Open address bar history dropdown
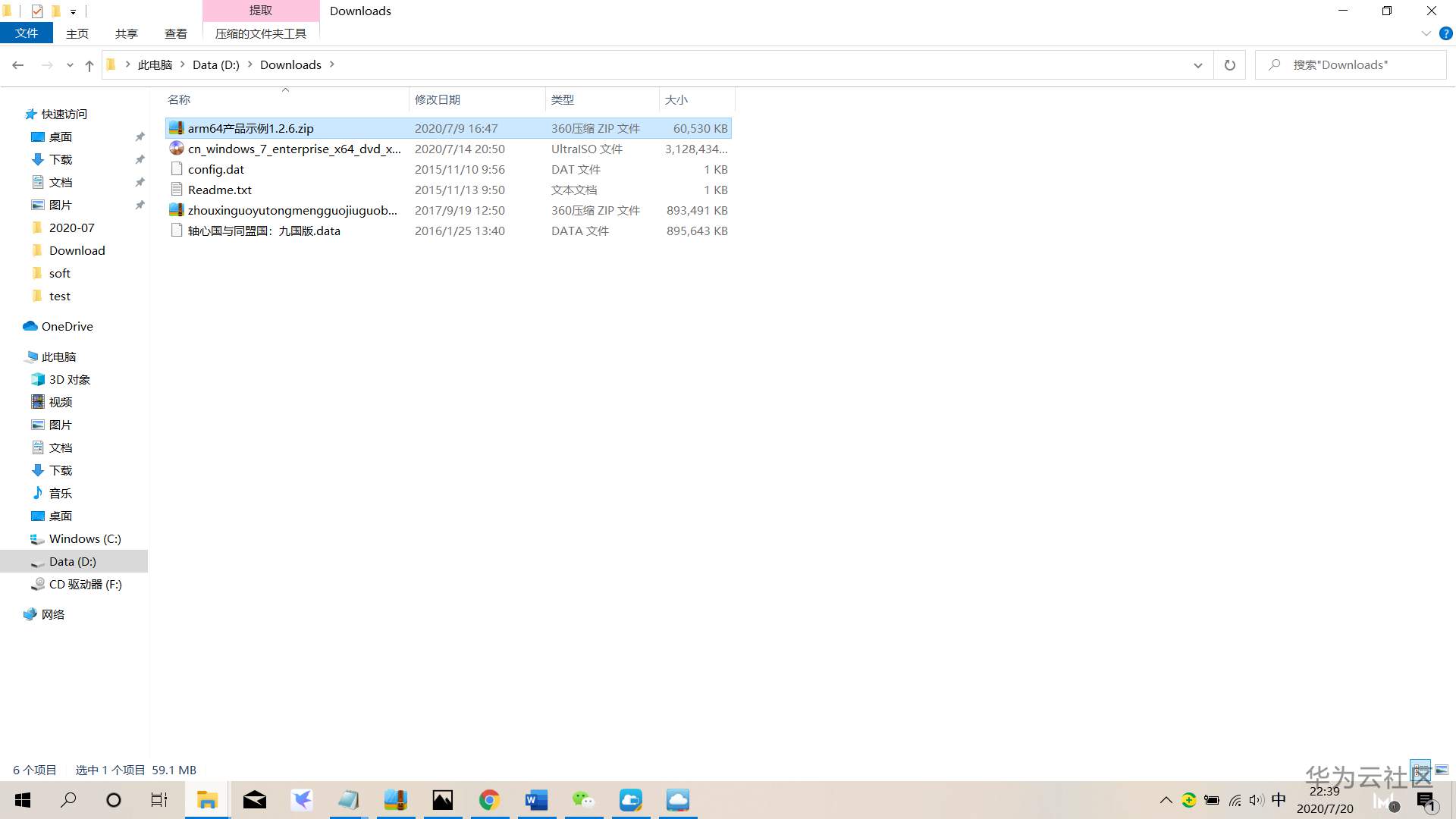Image resolution: width=1456 pixels, height=819 pixels. (x=1197, y=65)
